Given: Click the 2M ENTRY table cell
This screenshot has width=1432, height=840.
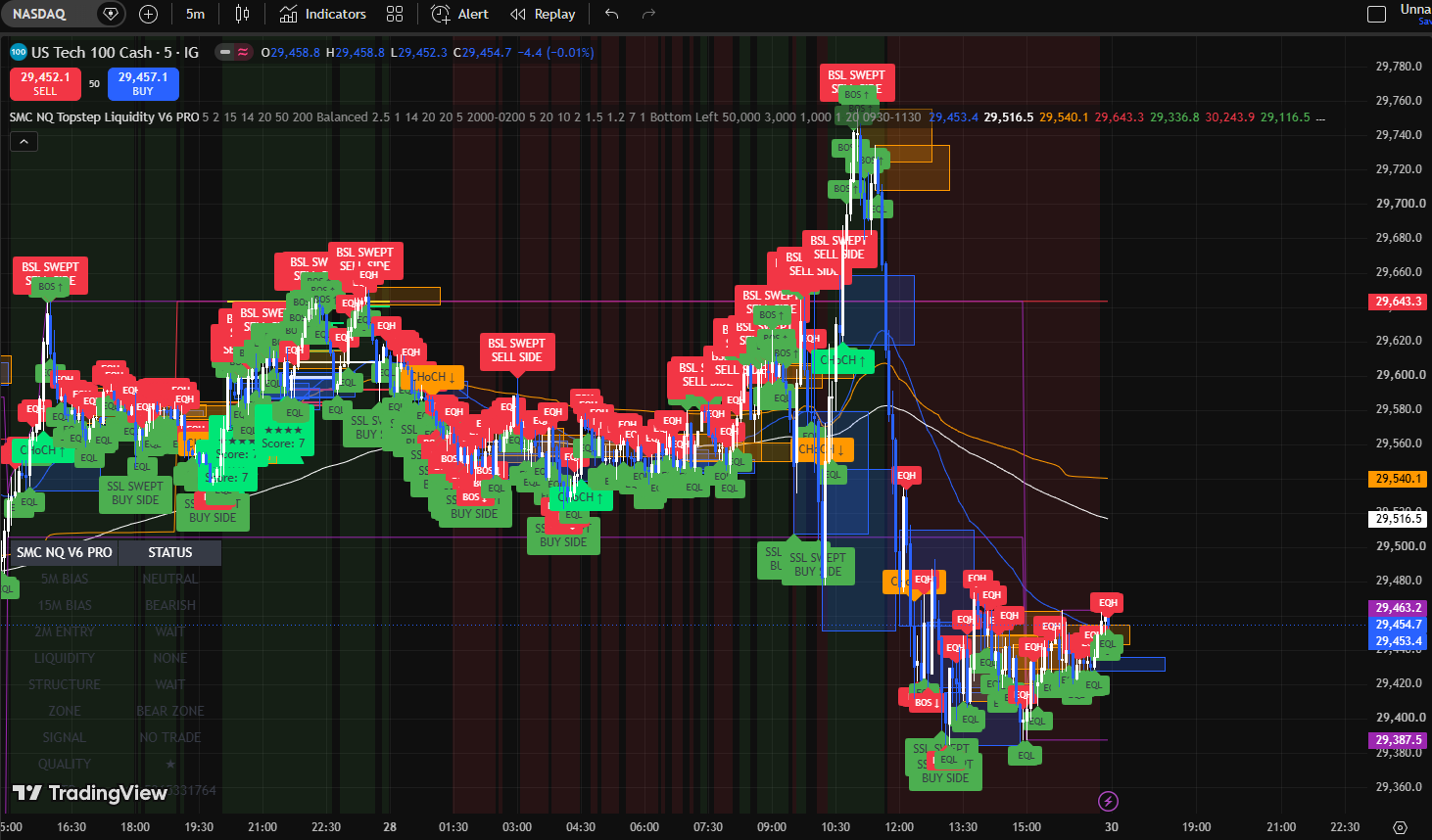Looking at the screenshot, I should [x=64, y=631].
